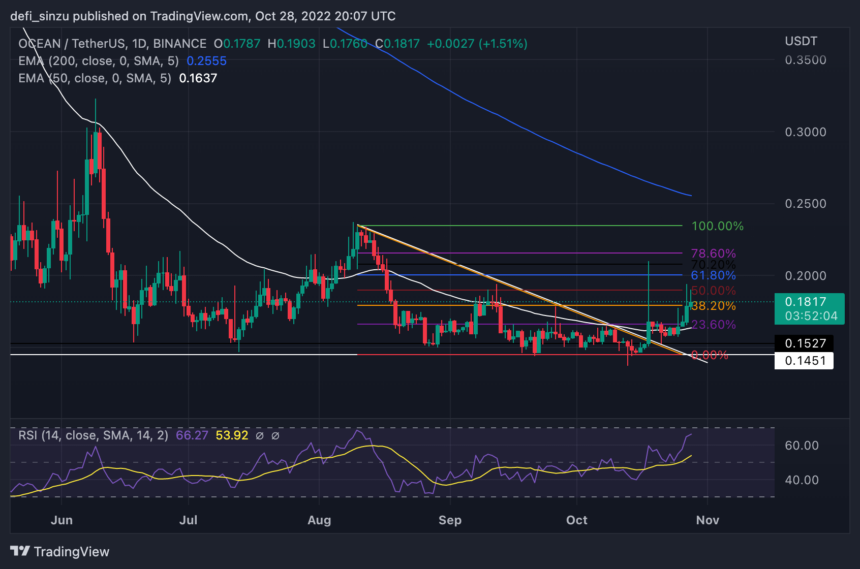
Task: Click the green current price label 0.1817
Action: (x=803, y=300)
